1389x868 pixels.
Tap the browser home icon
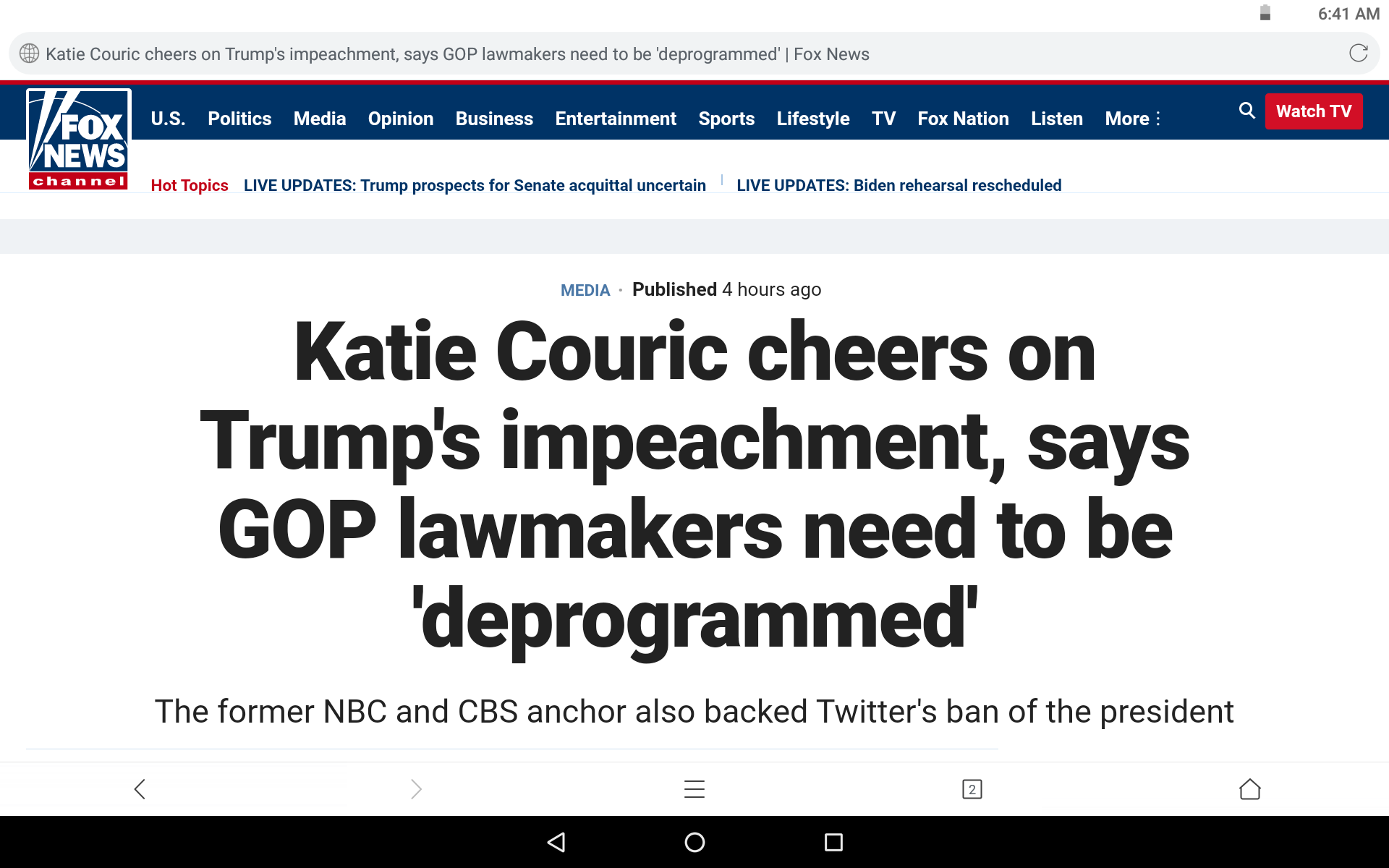(1249, 788)
